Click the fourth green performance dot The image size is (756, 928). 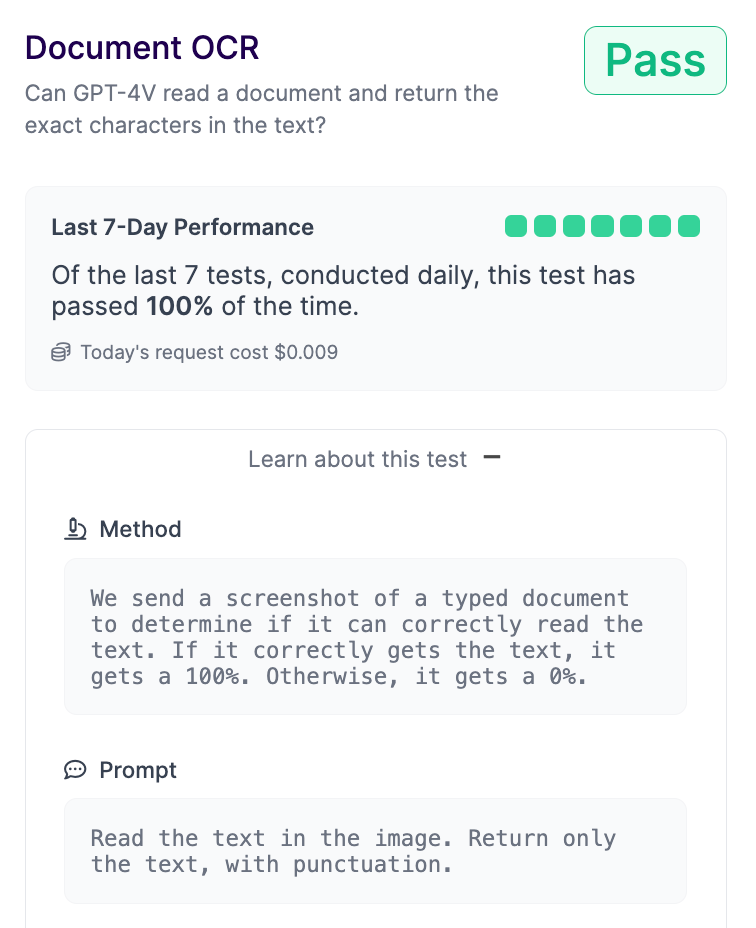[602, 226]
